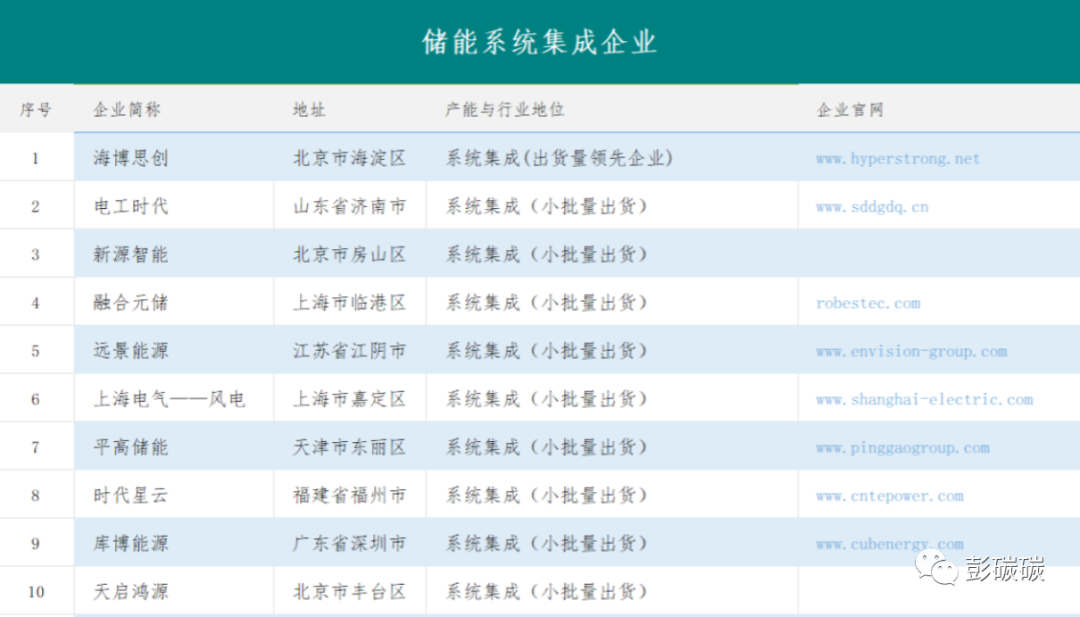Click address cell 山东省济南市

(x=350, y=207)
